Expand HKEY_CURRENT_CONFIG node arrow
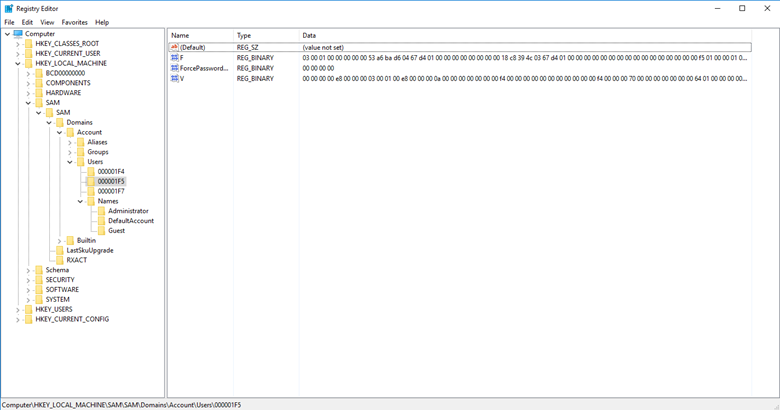Screen dimensions: 780x410 (18, 319)
